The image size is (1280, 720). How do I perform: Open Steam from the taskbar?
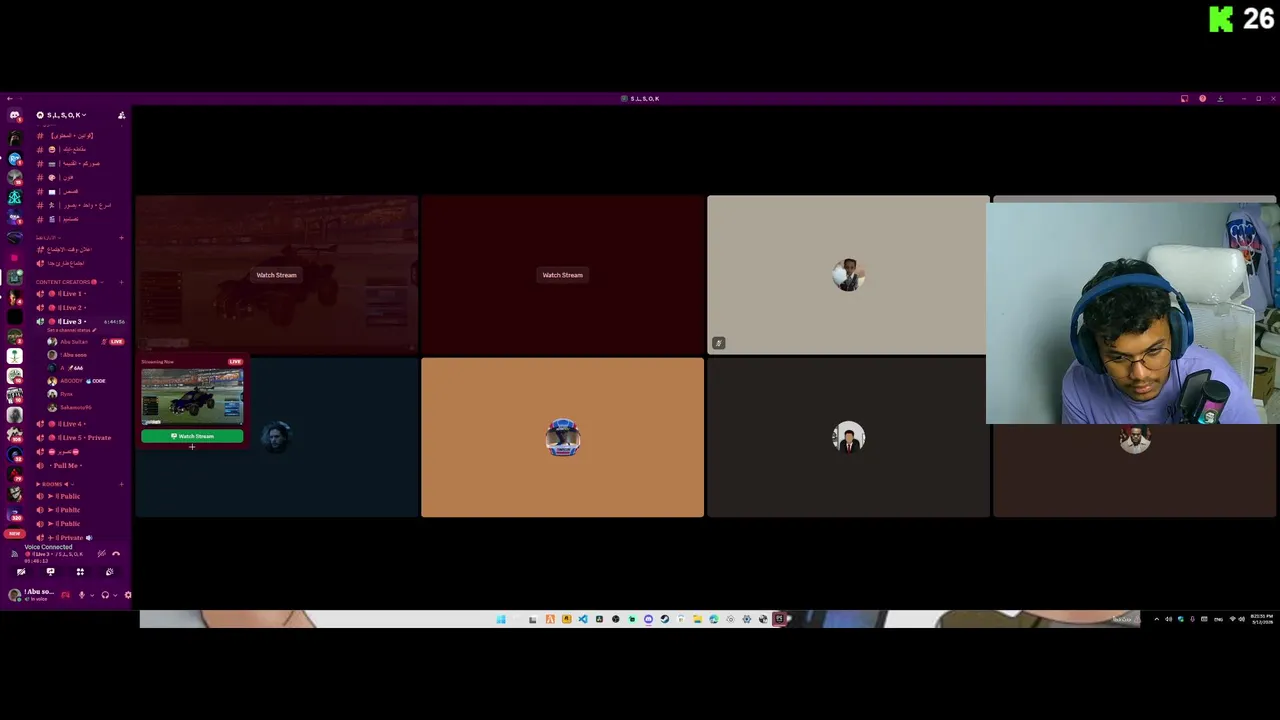point(664,619)
